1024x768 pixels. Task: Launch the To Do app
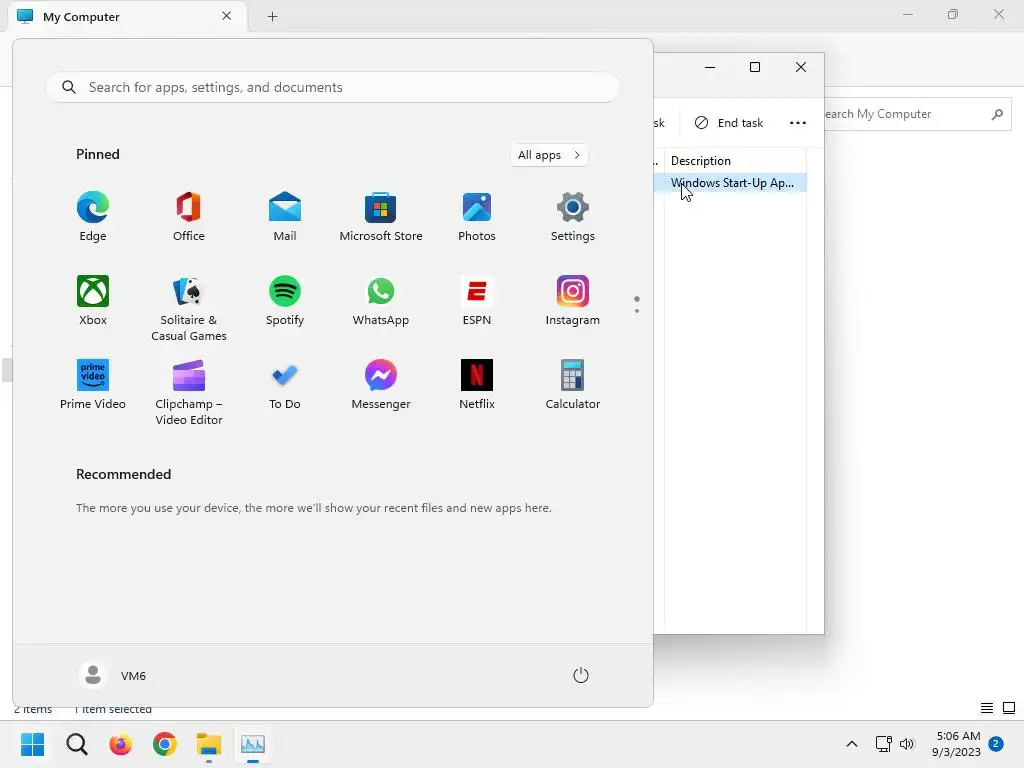[x=285, y=385]
